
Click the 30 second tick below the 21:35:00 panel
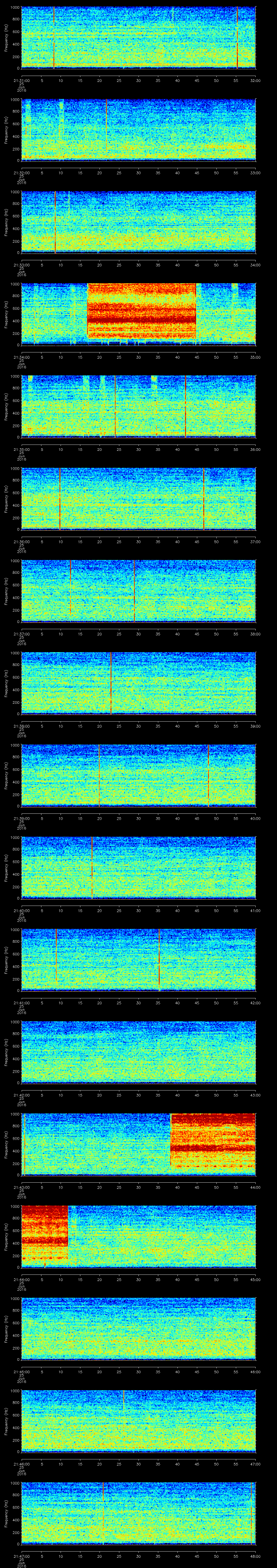point(138,449)
